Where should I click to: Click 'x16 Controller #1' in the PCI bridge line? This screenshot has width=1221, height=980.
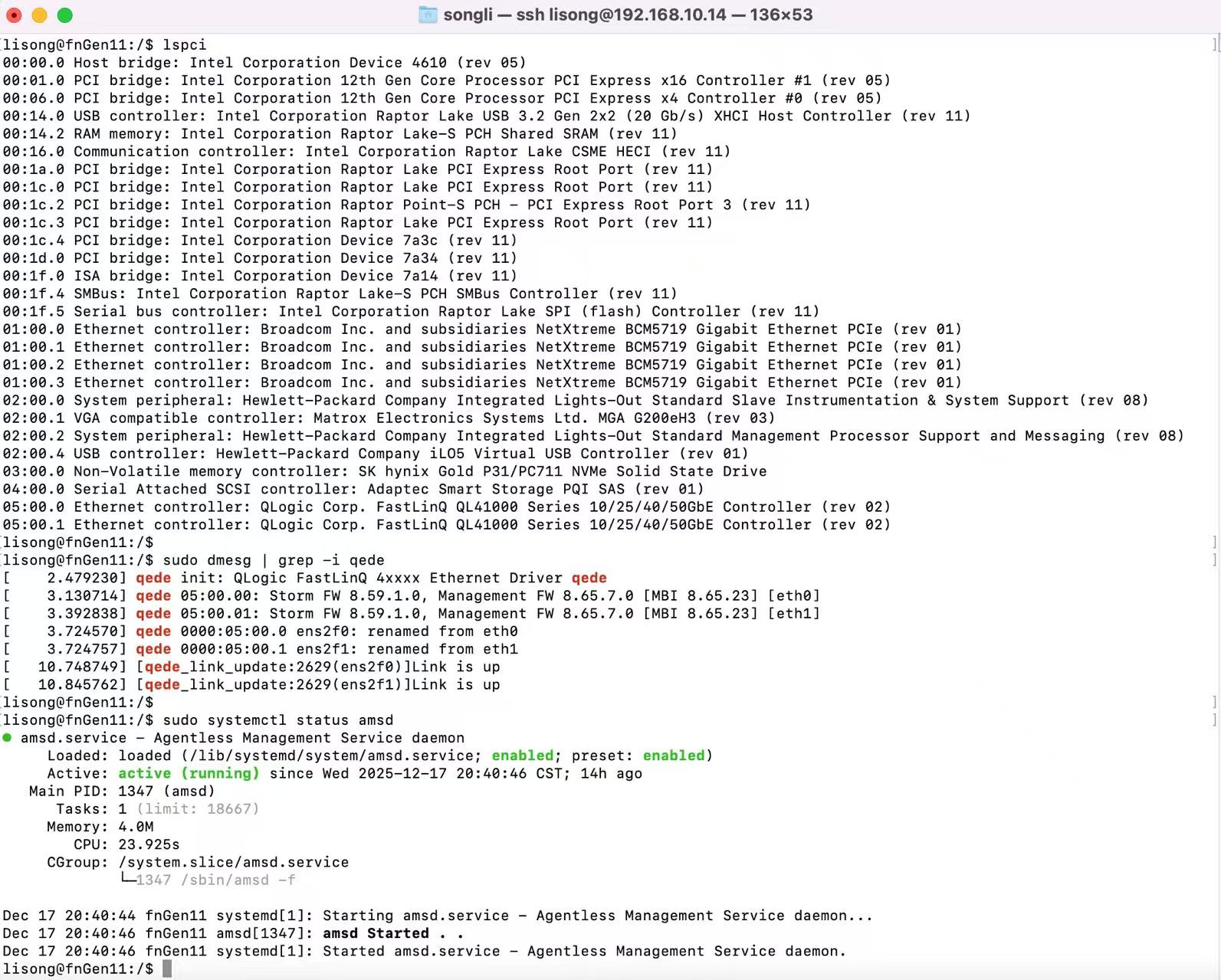[737, 80]
